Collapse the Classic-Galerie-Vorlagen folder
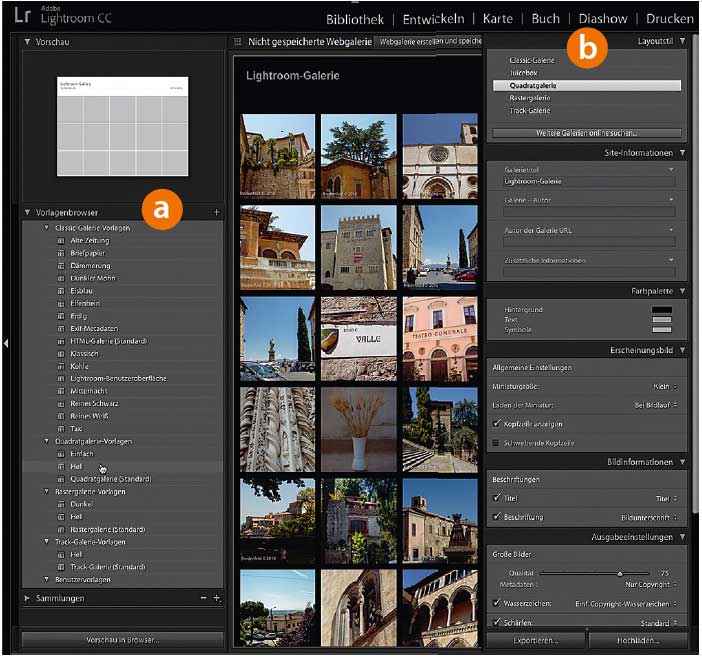The width and height of the screenshot is (702, 658). (x=46, y=228)
